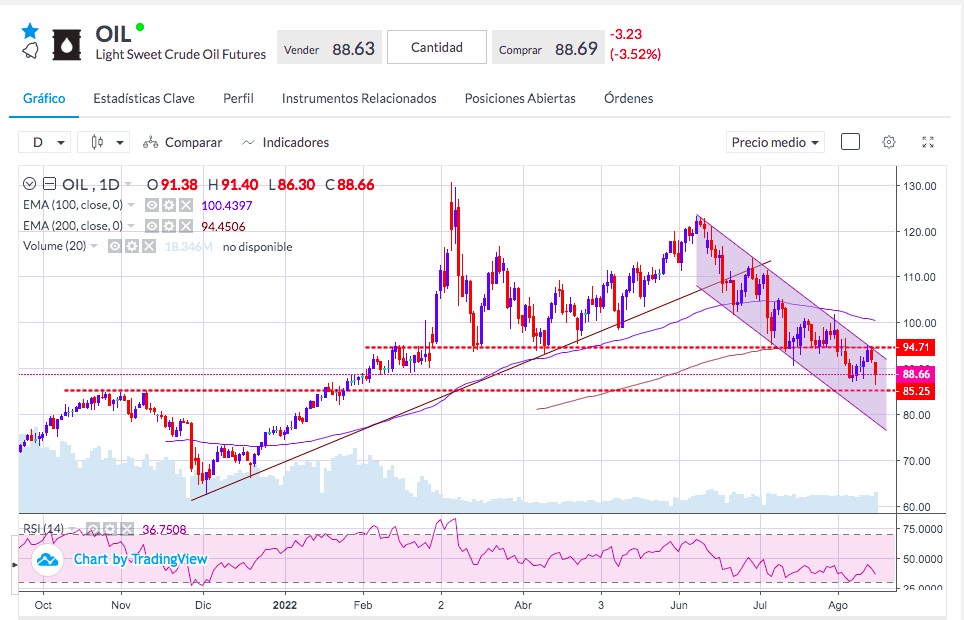964x620 pixels.
Task: Click the price alert bell icon
Action: pos(30,51)
